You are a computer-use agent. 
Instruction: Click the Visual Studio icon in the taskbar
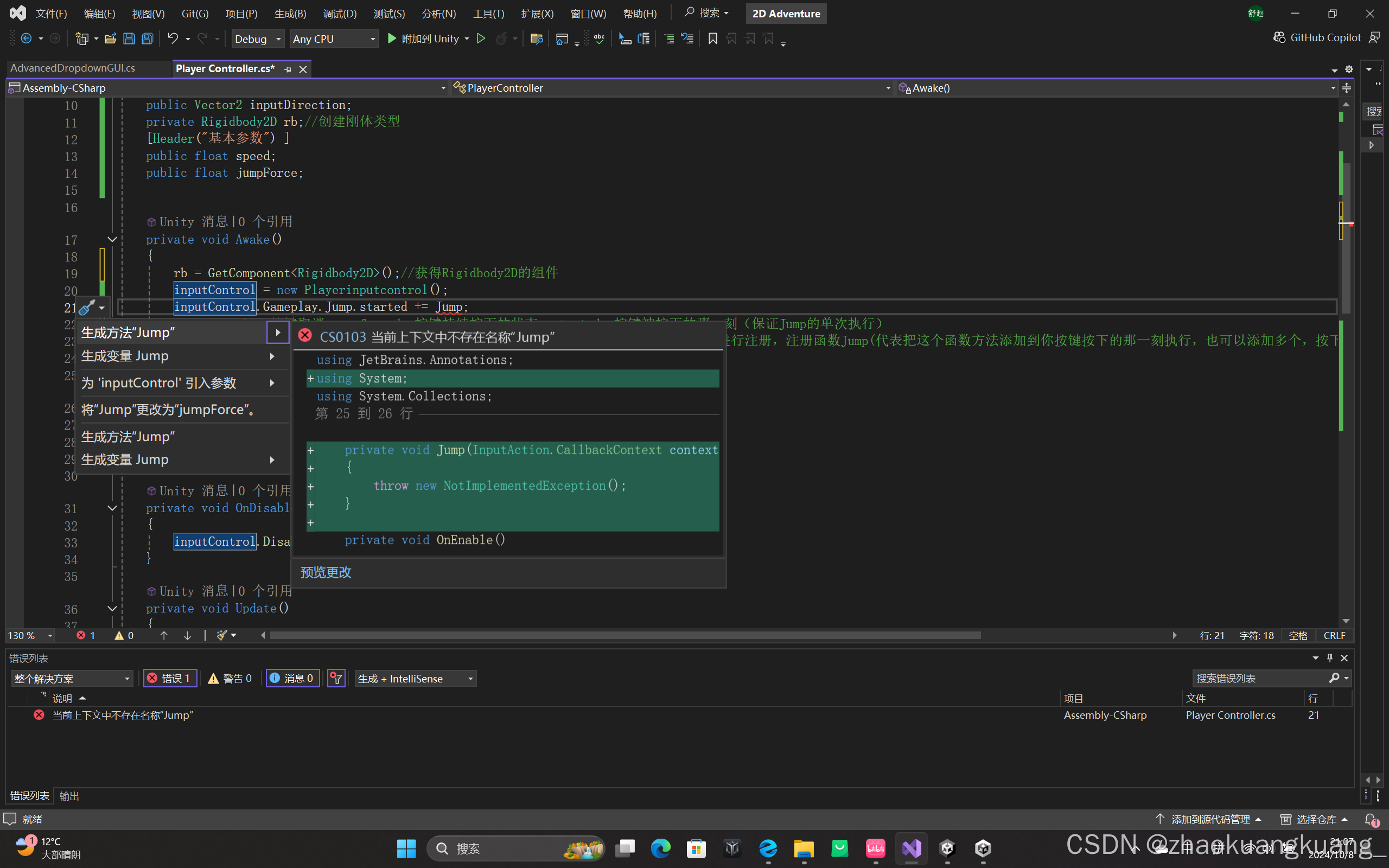(x=911, y=848)
